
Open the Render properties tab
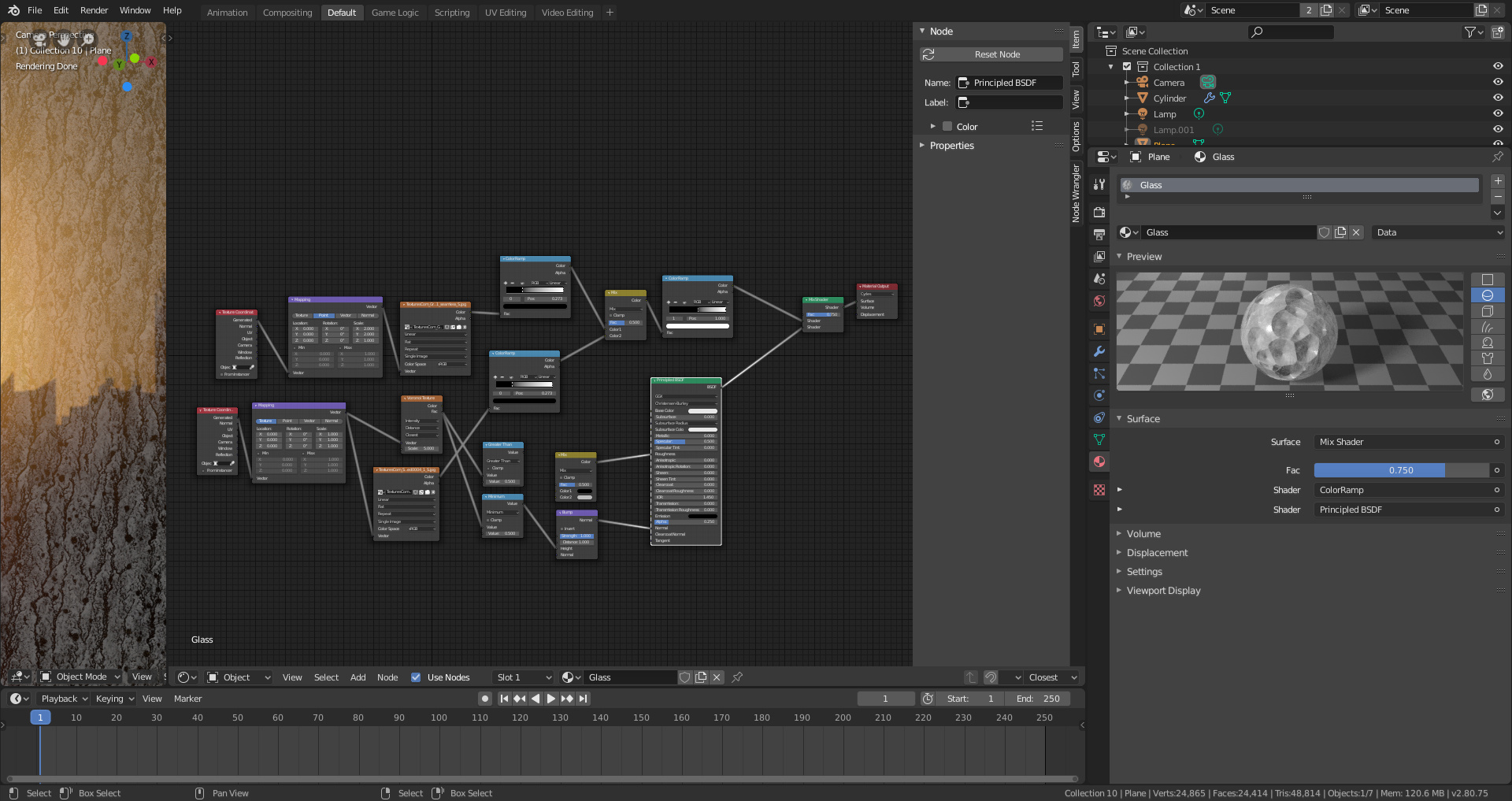coord(1099,213)
